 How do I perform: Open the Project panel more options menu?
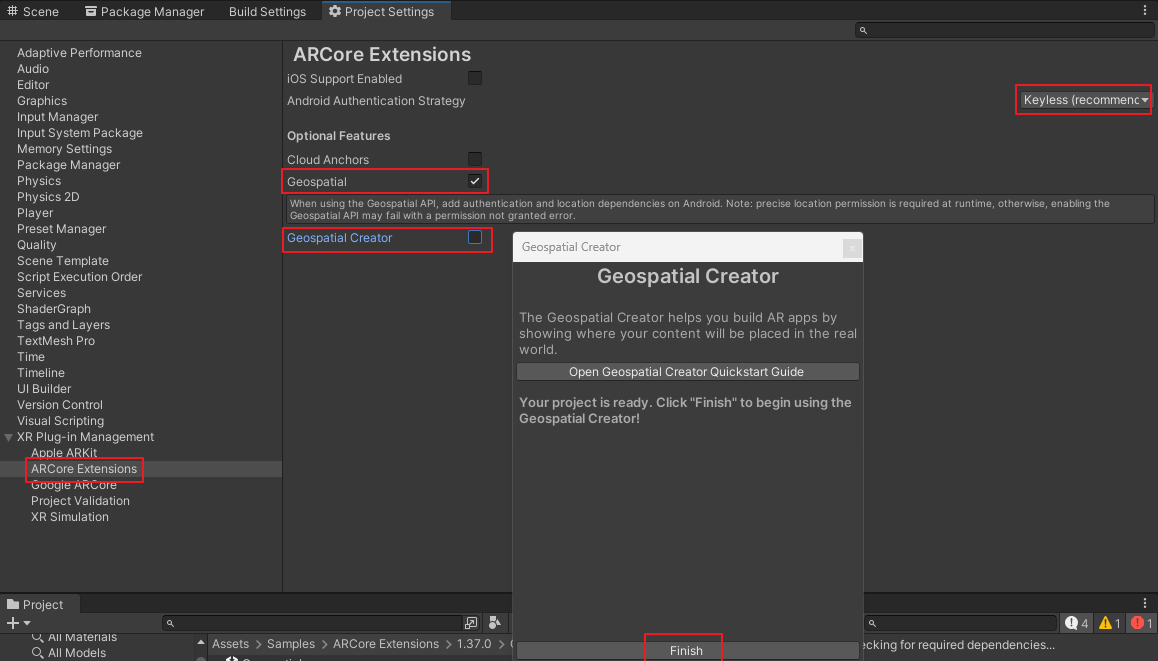[x=1145, y=604]
